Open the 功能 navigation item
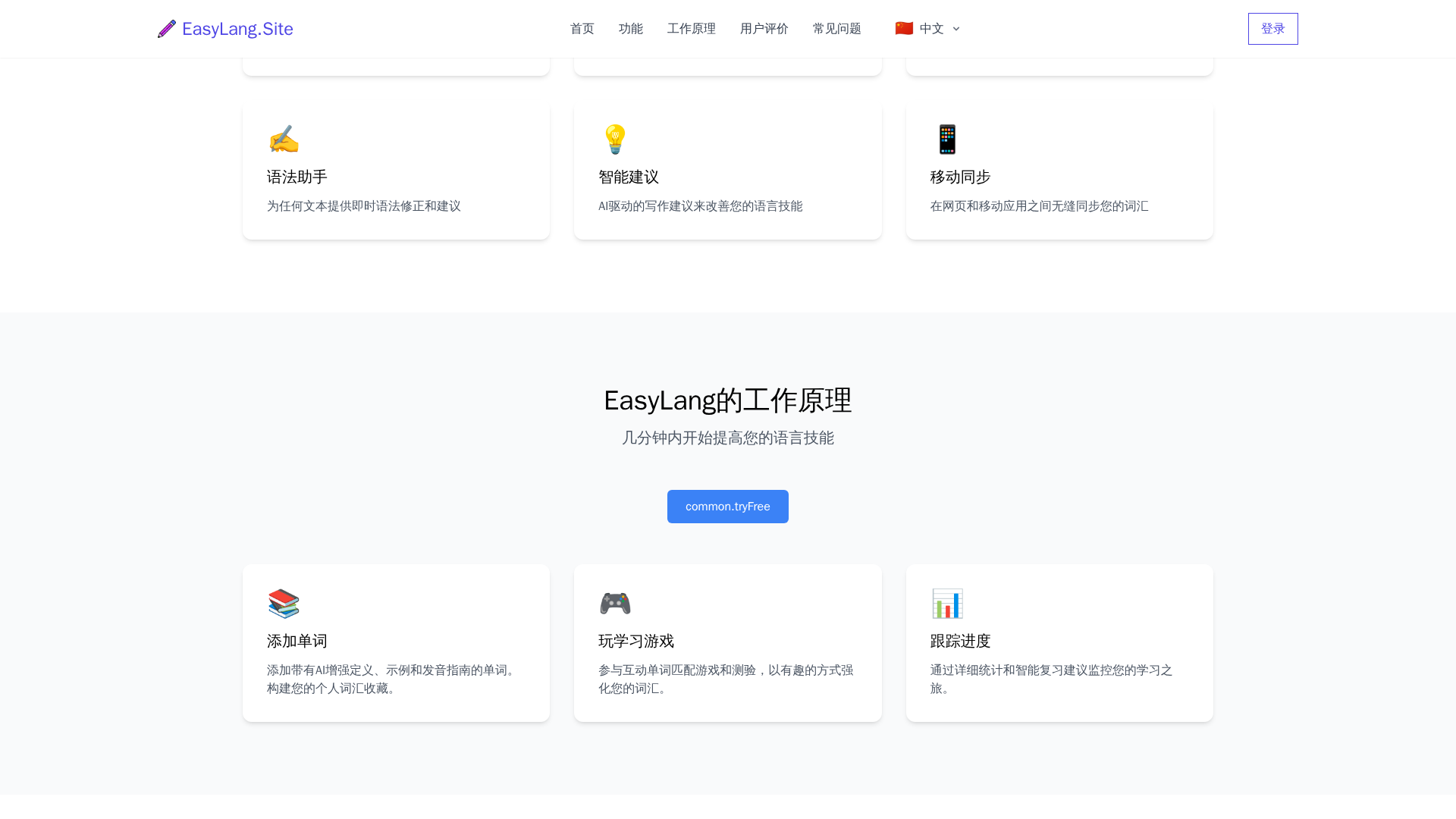1456x819 pixels. [631, 29]
